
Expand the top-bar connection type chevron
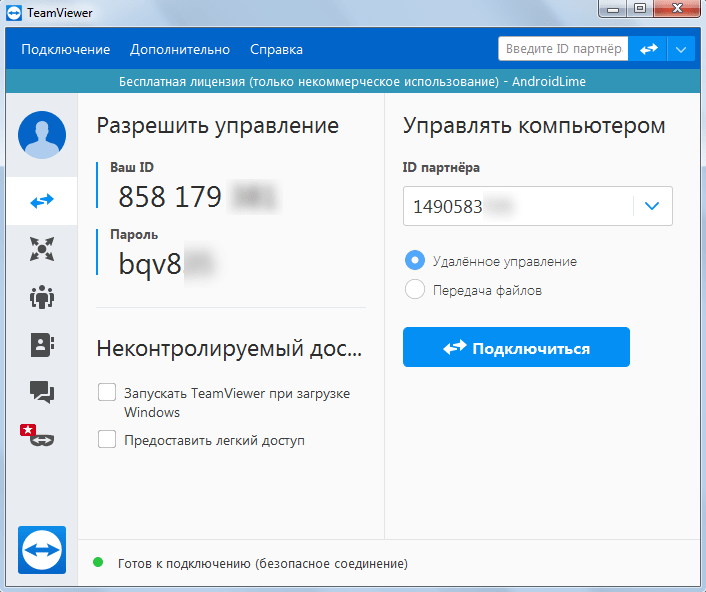point(681,49)
